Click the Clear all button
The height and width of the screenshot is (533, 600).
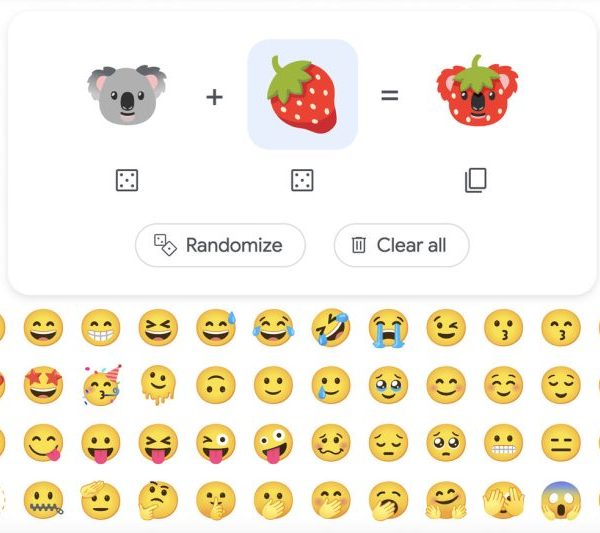[402, 245]
